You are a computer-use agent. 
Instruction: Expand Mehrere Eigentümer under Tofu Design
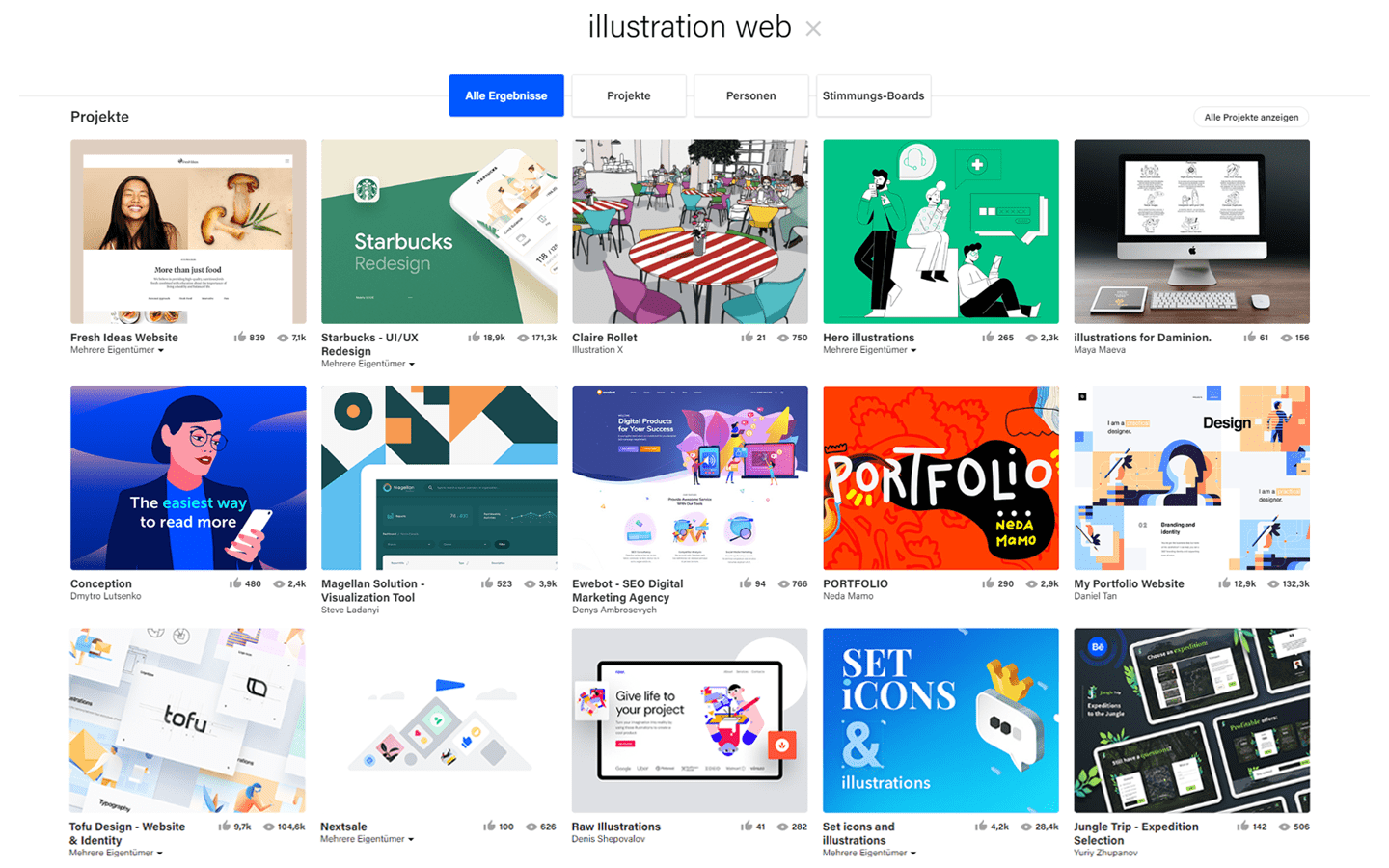(x=116, y=853)
